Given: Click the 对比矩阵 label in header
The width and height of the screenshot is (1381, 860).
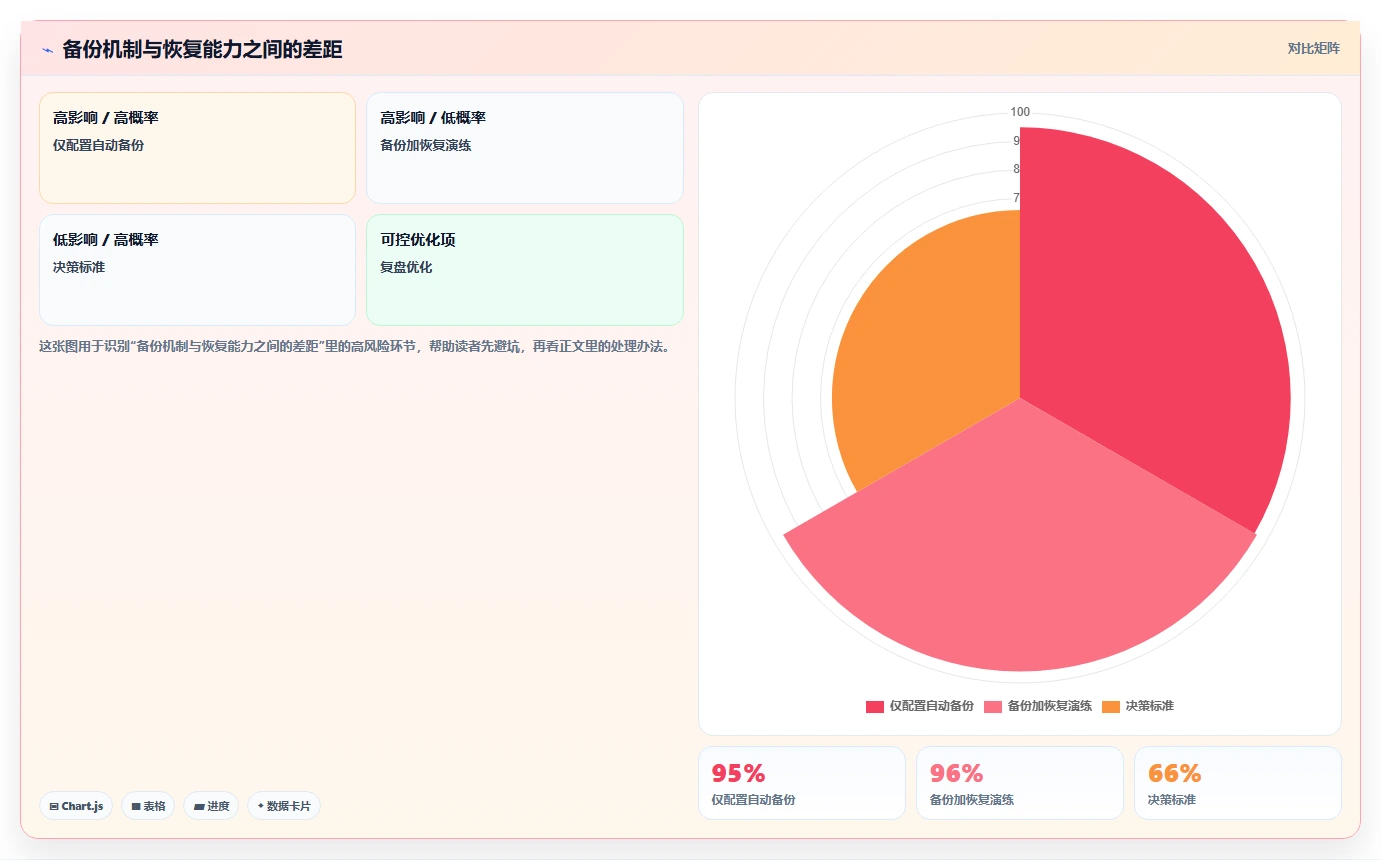Looking at the screenshot, I should click(1313, 48).
